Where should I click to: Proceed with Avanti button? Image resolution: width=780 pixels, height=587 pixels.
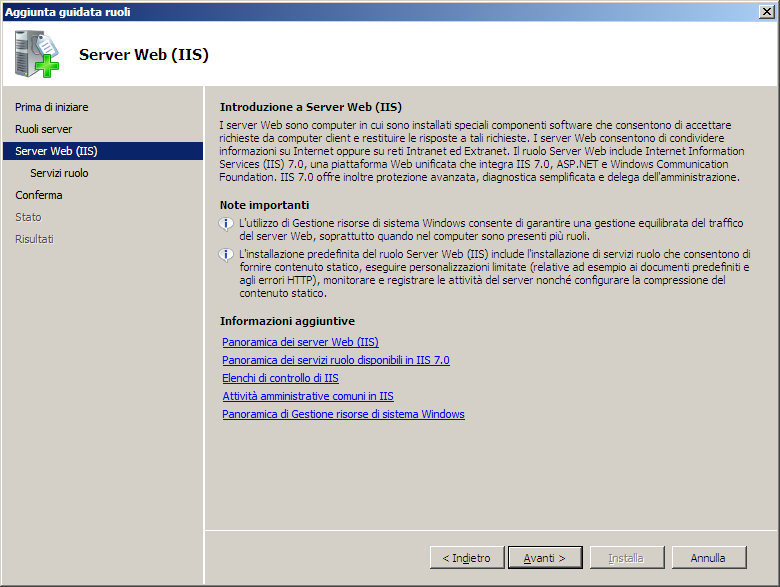click(x=545, y=558)
